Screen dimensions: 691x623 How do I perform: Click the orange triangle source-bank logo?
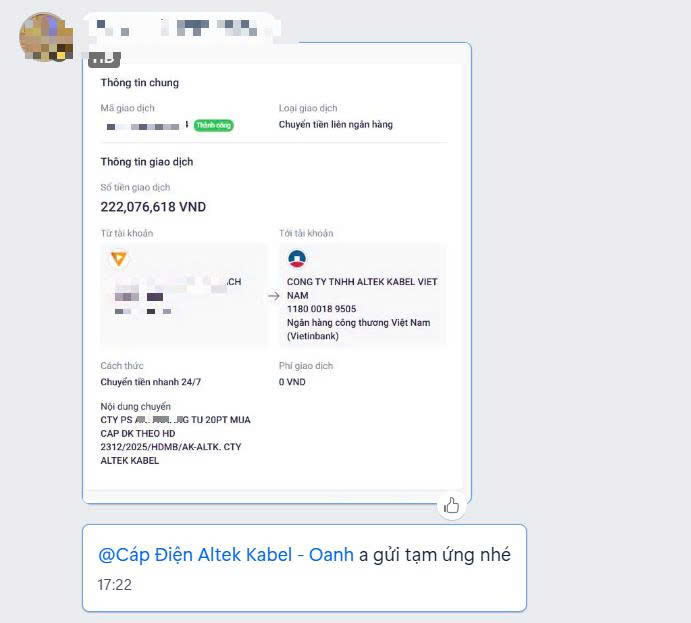(119, 259)
